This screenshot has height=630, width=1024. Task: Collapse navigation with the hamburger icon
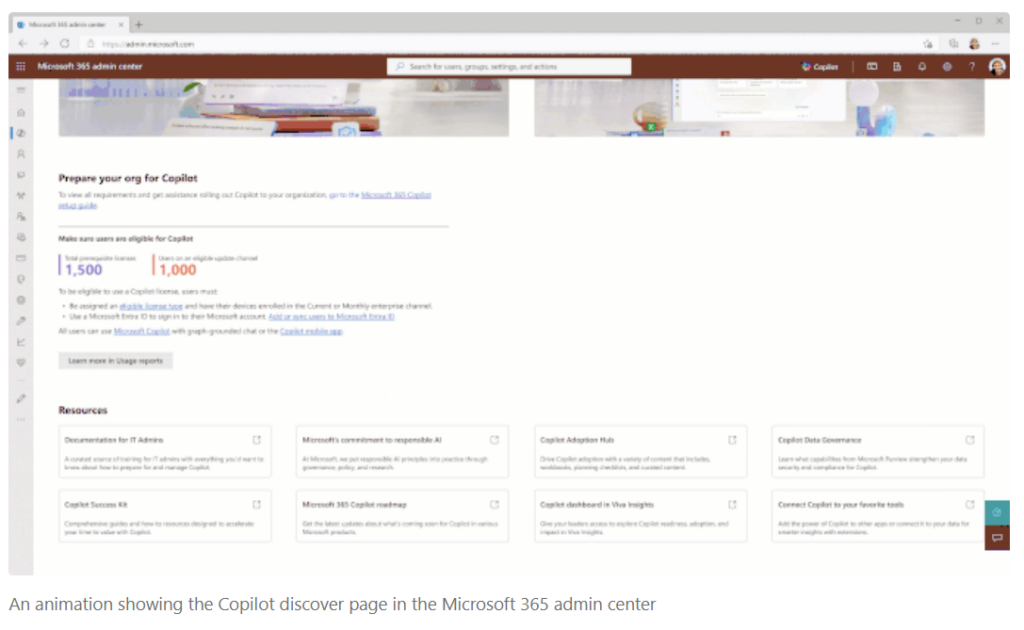21,90
